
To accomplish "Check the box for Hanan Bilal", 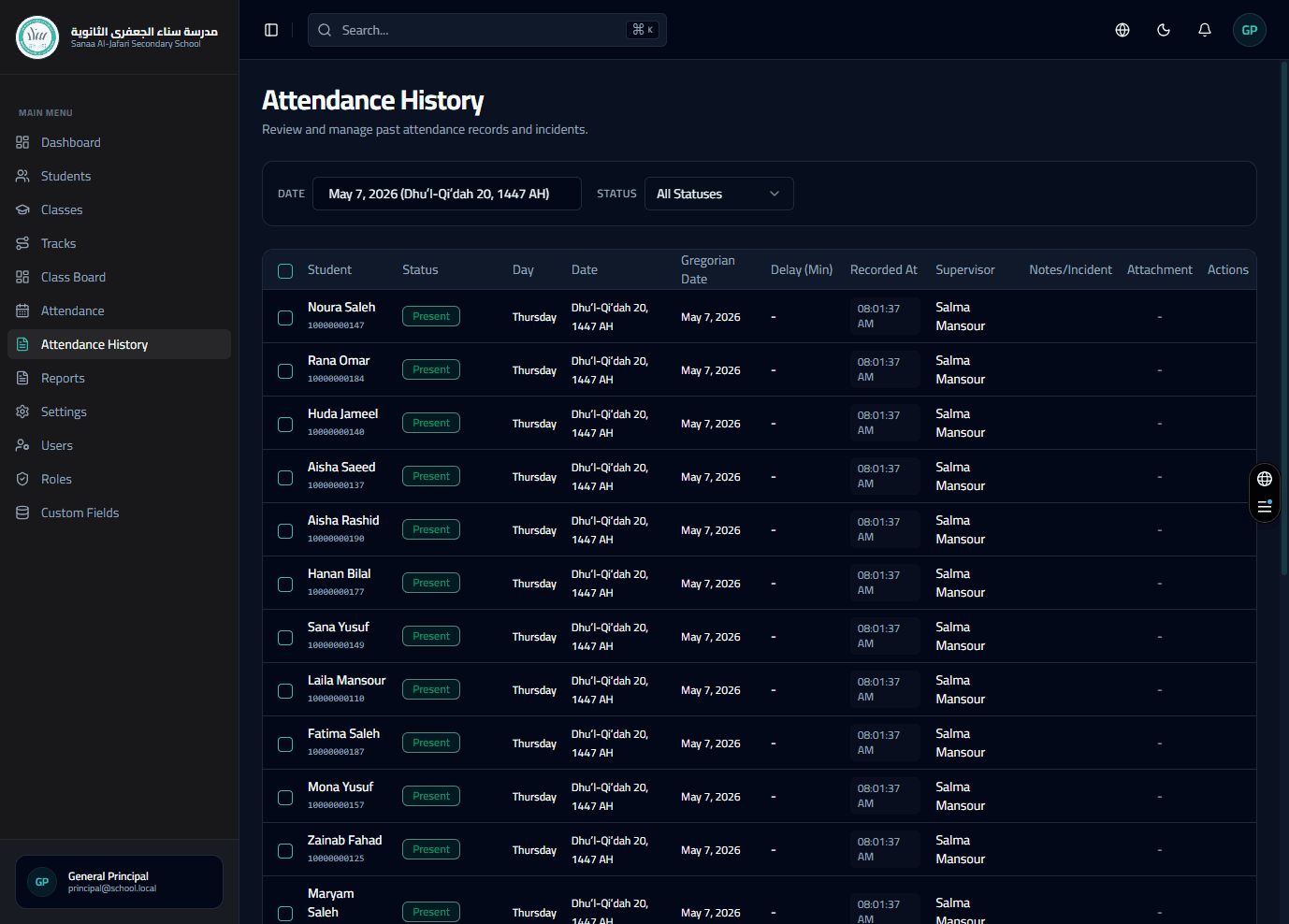I will (285, 585).
